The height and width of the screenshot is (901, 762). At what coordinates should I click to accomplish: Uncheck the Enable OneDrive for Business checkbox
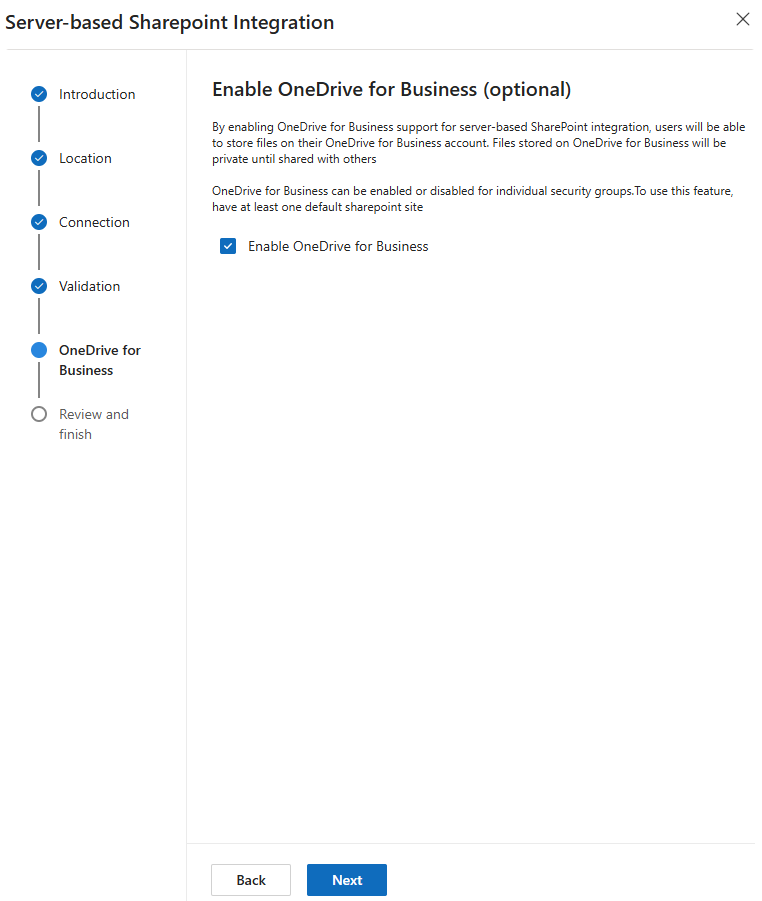(x=228, y=246)
